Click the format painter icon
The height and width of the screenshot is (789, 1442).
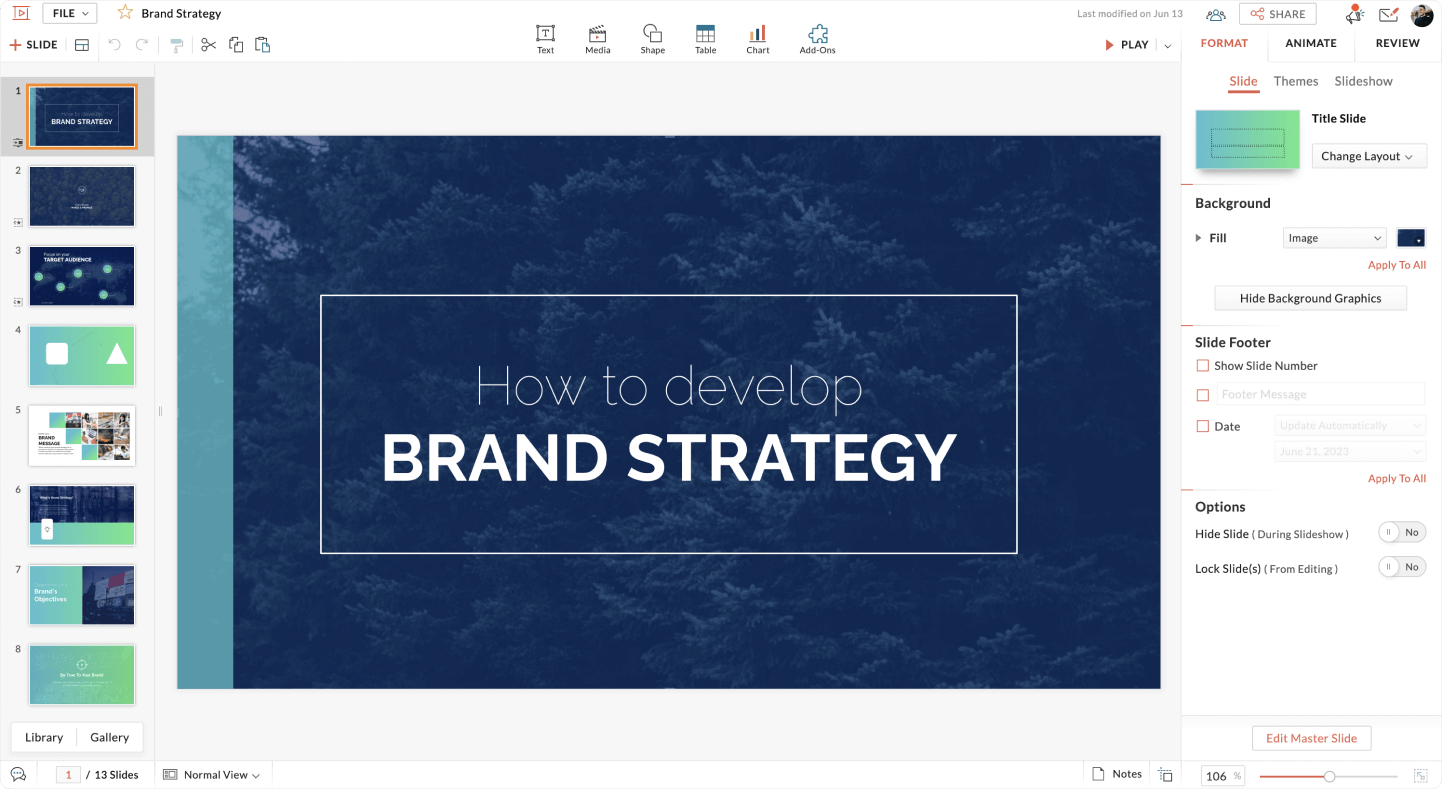pos(176,45)
